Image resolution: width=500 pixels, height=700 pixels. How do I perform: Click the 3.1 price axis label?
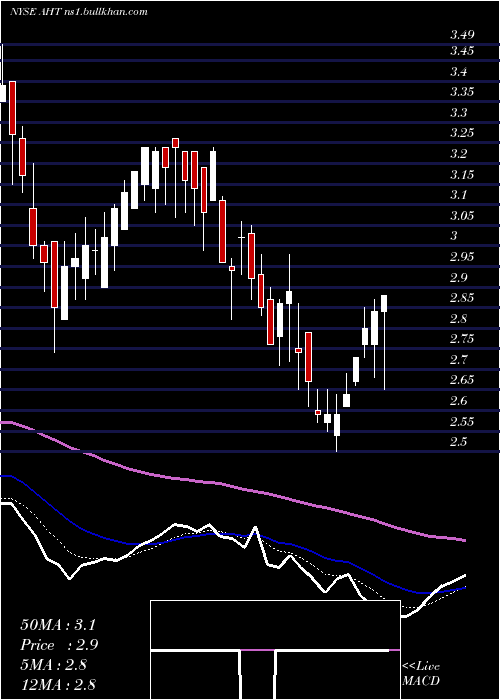pos(458,195)
